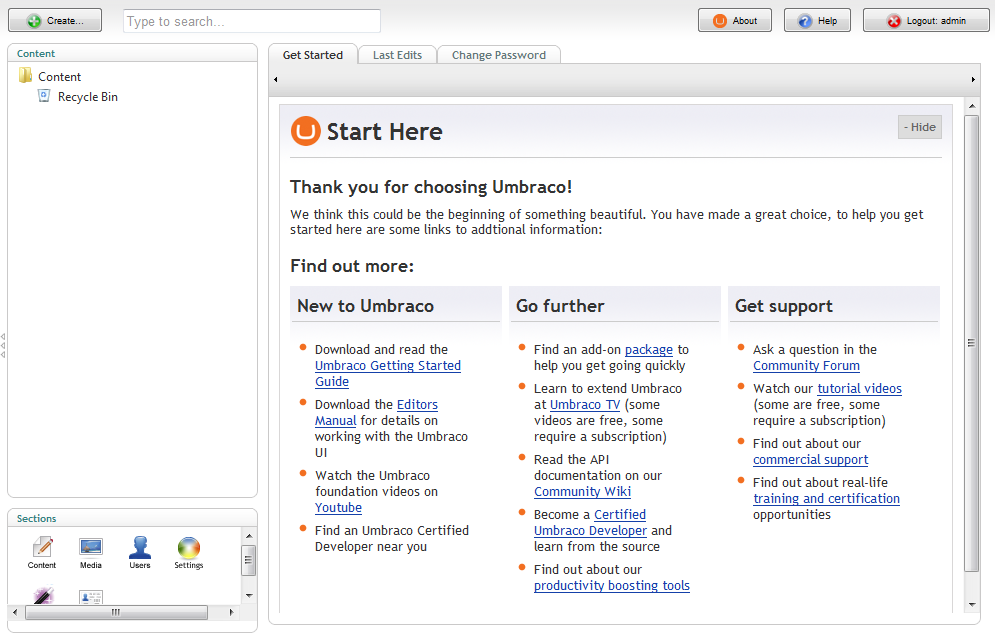
Task: Collapse the left panel with splitter arrows
Action: 3,345
